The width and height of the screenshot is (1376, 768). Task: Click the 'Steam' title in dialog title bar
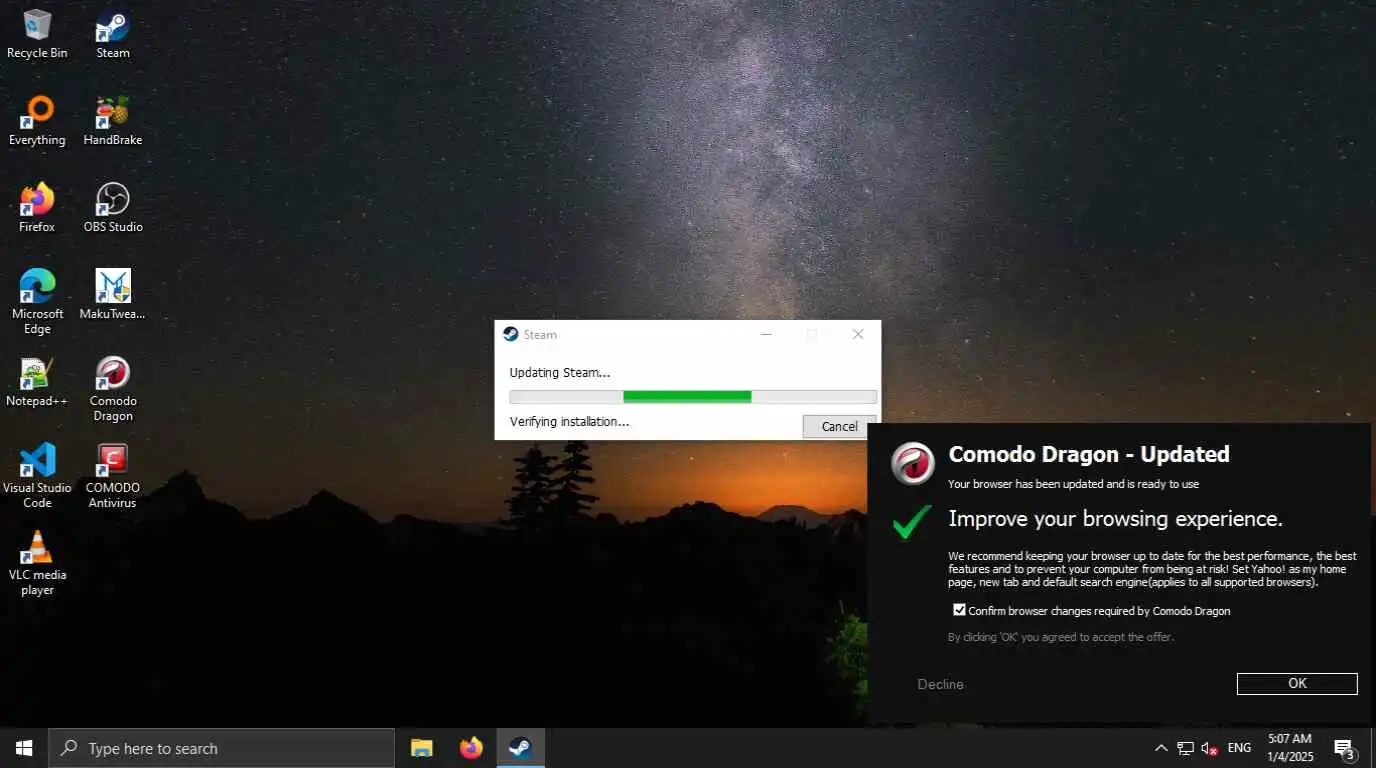[540, 334]
